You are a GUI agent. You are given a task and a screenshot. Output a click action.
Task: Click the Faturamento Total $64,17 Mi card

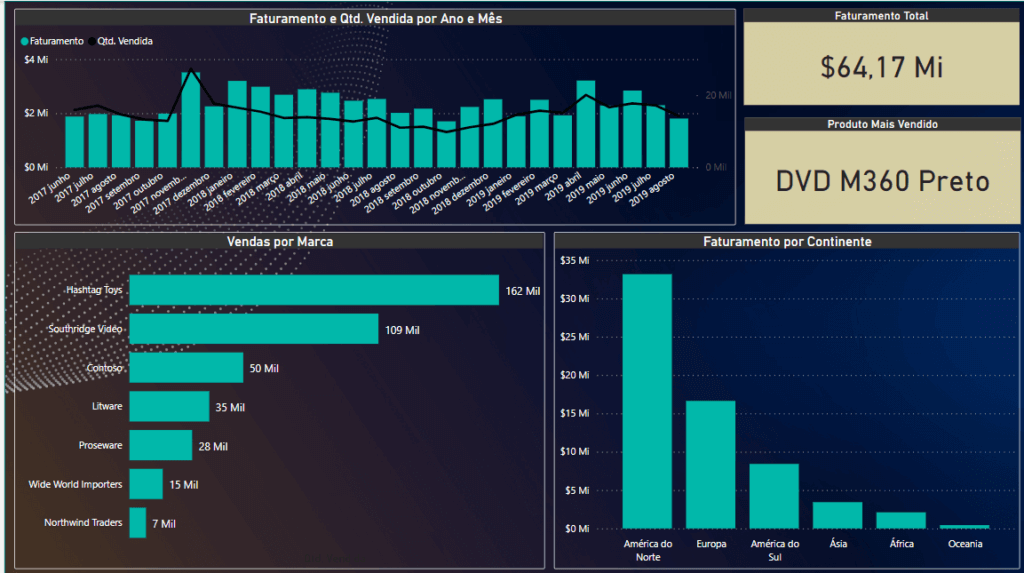tap(881, 63)
